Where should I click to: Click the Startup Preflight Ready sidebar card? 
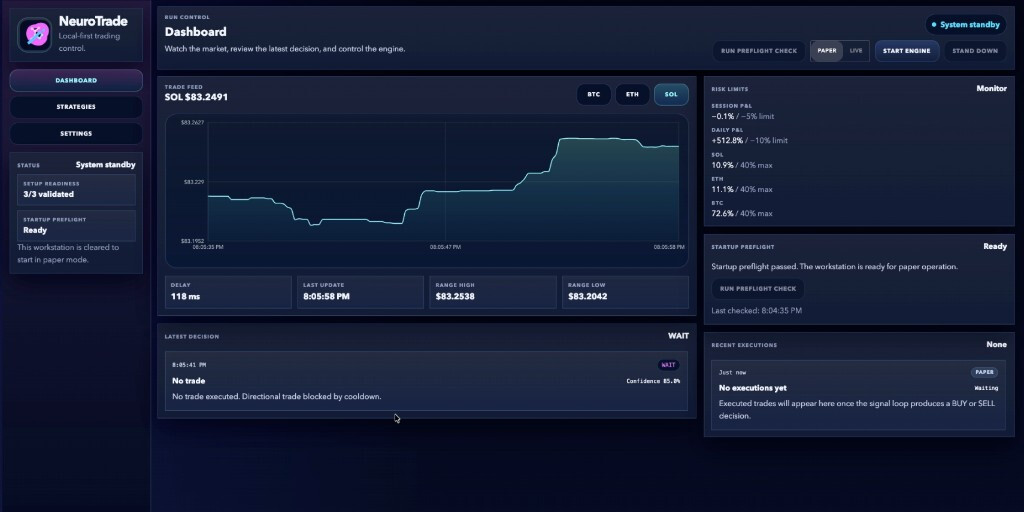click(76, 226)
